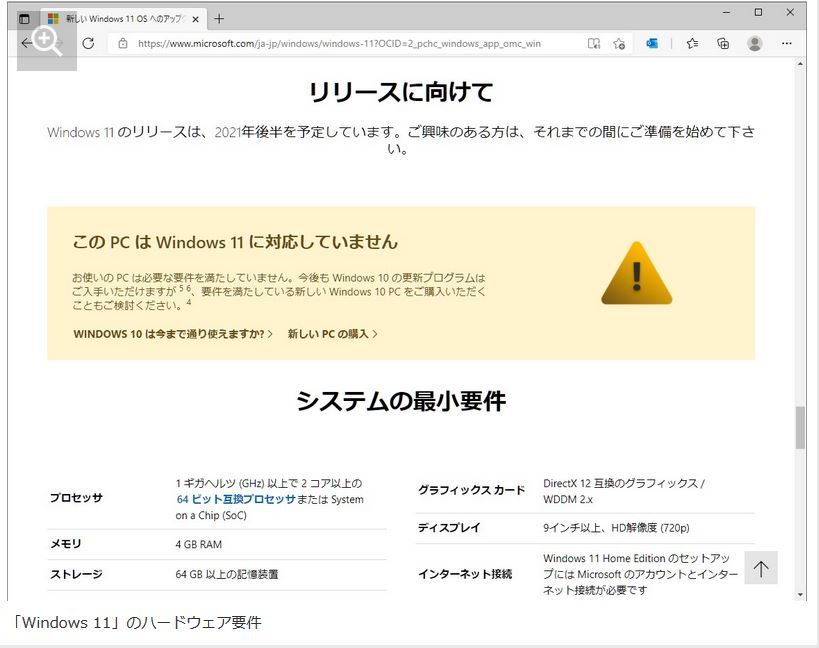Image resolution: width=819 pixels, height=648 pixels.
Task: Click the vertical page scrollbar thumb
Action: pyautogui.click(x=800, y=427)
